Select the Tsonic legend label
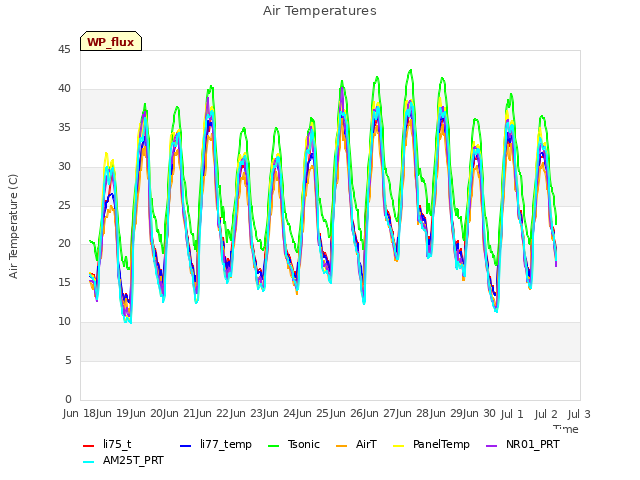The width and height of the screenshot is (640, 480). click(304, 444)
